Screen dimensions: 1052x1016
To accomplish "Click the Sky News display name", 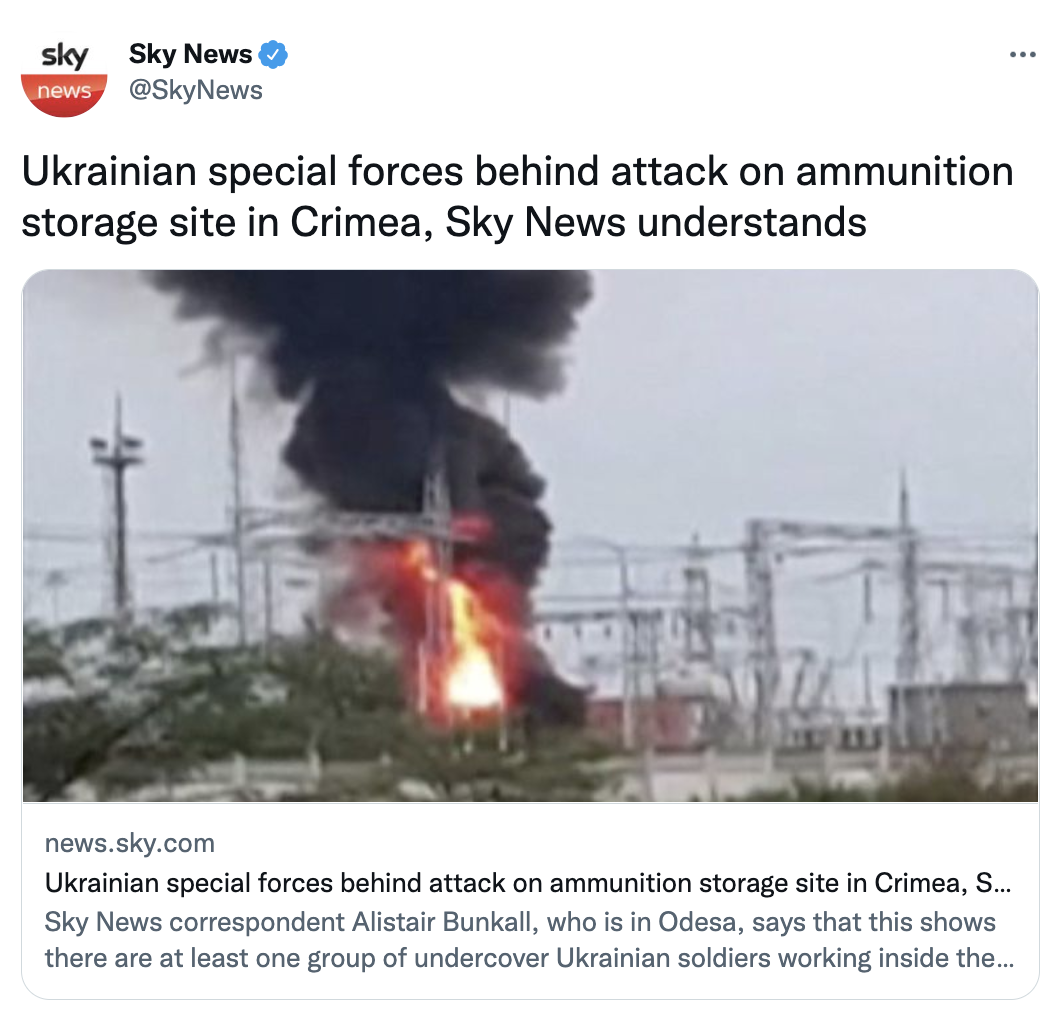I will pos(190,54).
